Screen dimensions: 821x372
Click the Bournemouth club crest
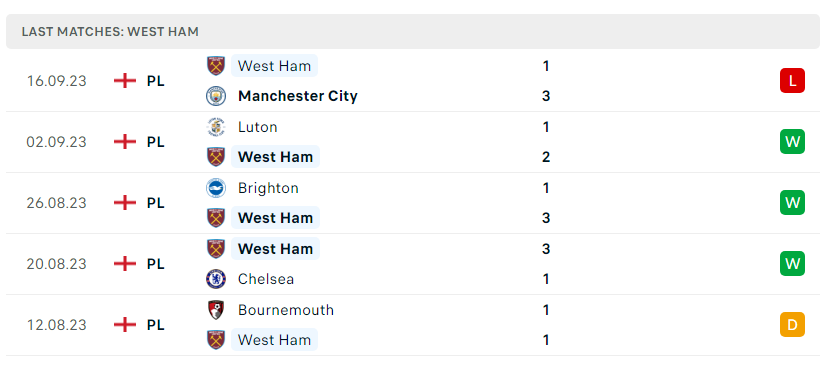tap(216, 310)
